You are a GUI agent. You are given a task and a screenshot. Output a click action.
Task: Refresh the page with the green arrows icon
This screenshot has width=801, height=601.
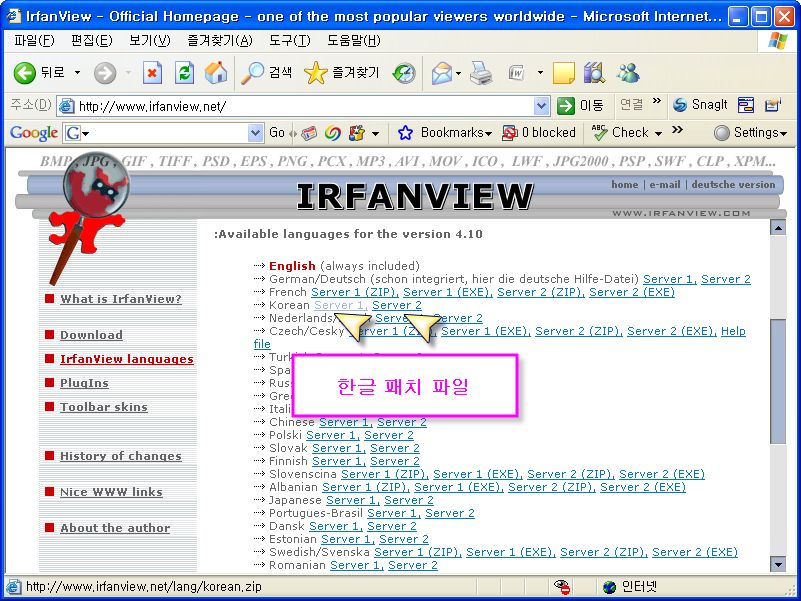[x=184, y=73]
